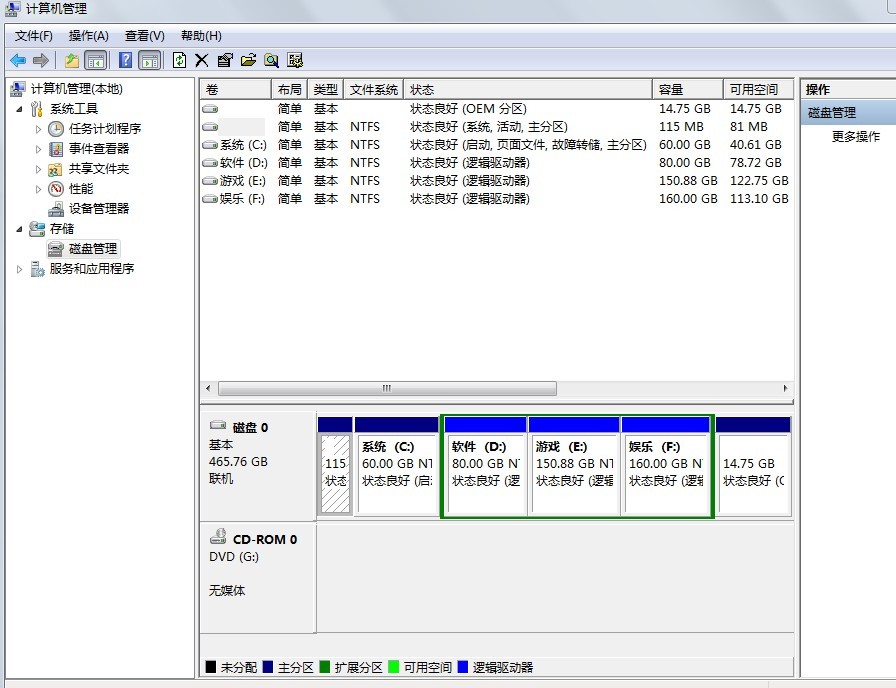Select the 115 MB hatched partition block
The width and height of the screenshot is (896, 688).
335,466
